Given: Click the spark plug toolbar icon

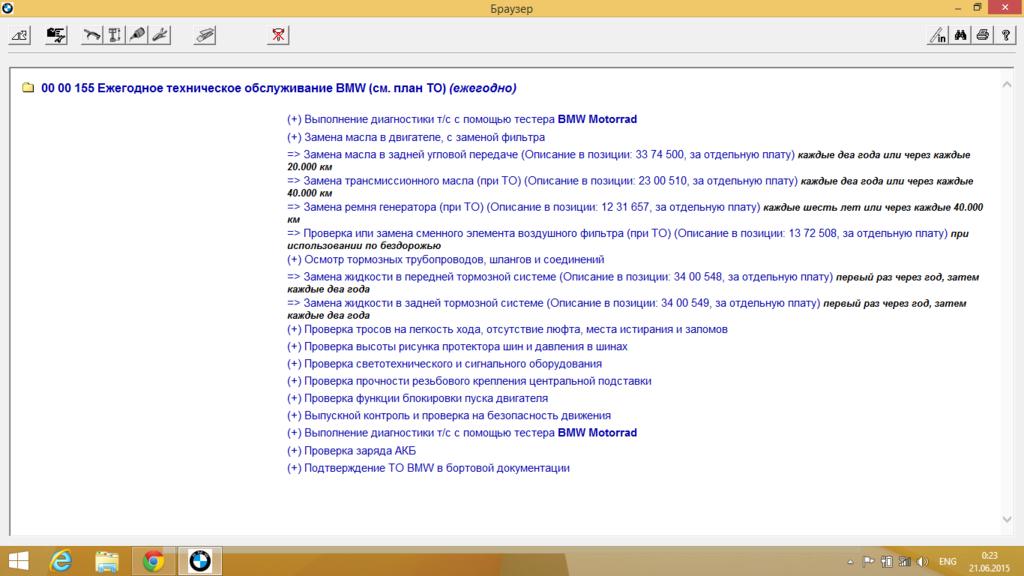Looking at the screenshot, I should pos(137,35).
